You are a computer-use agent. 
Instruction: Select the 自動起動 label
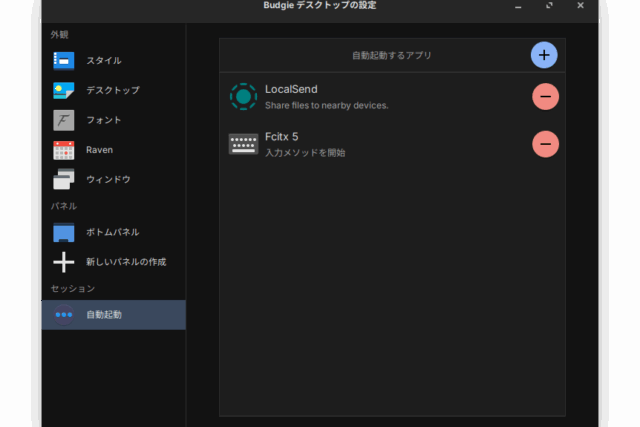tap(104, 315)
